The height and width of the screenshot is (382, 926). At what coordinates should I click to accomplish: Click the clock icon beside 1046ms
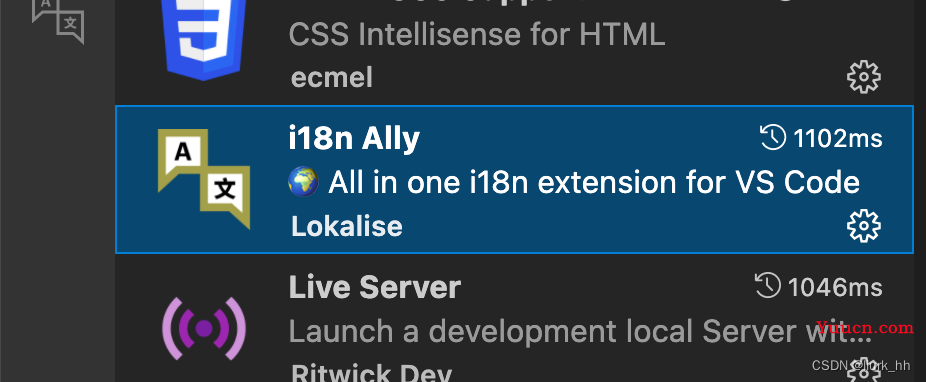[768, 287]
